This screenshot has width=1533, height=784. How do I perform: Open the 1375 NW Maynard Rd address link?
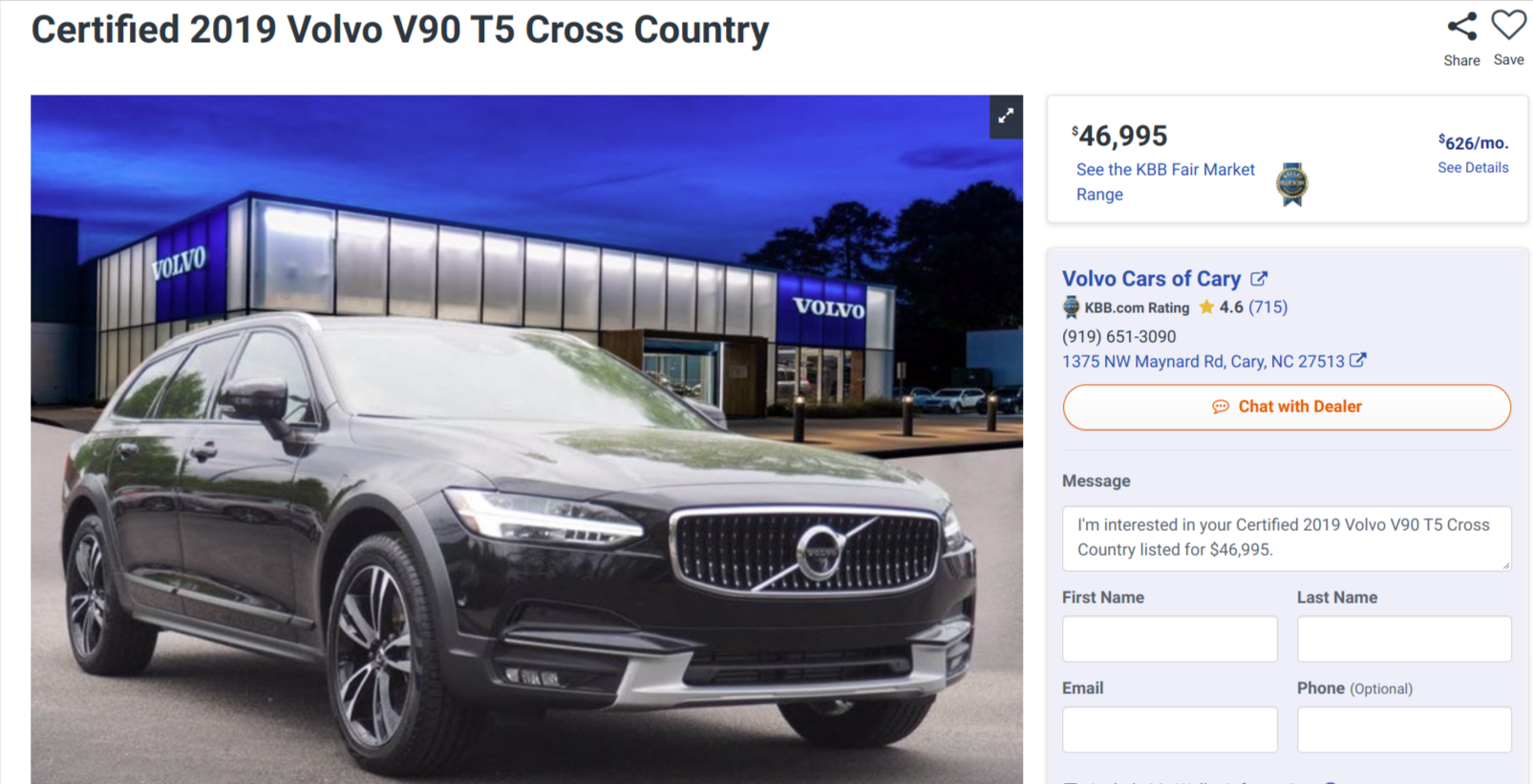pos(1203,361)
